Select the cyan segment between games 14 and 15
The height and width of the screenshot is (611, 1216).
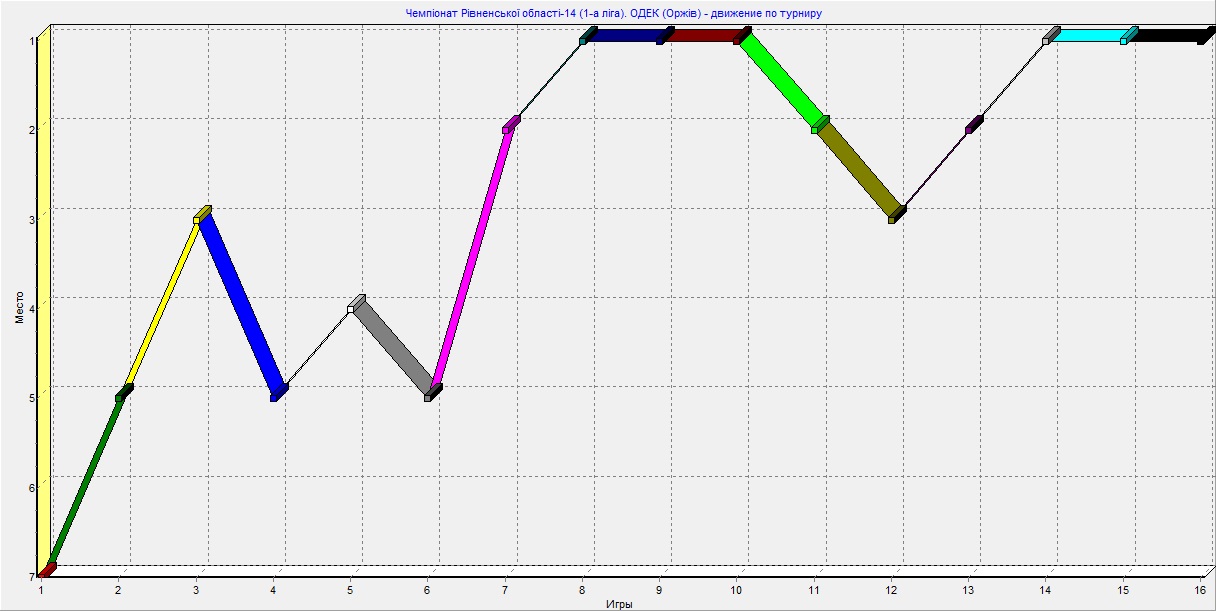tap(1088, 36)
